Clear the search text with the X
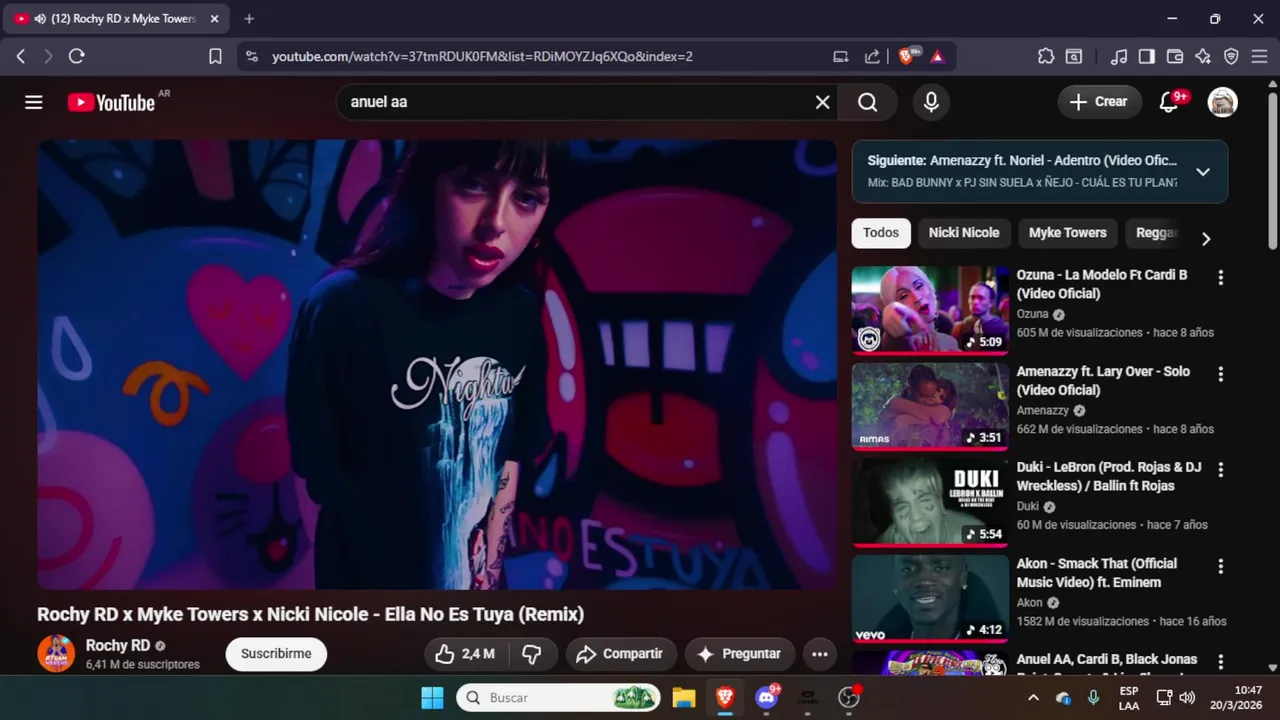Viewport: 1280px width, 720px height. [822, 102]
